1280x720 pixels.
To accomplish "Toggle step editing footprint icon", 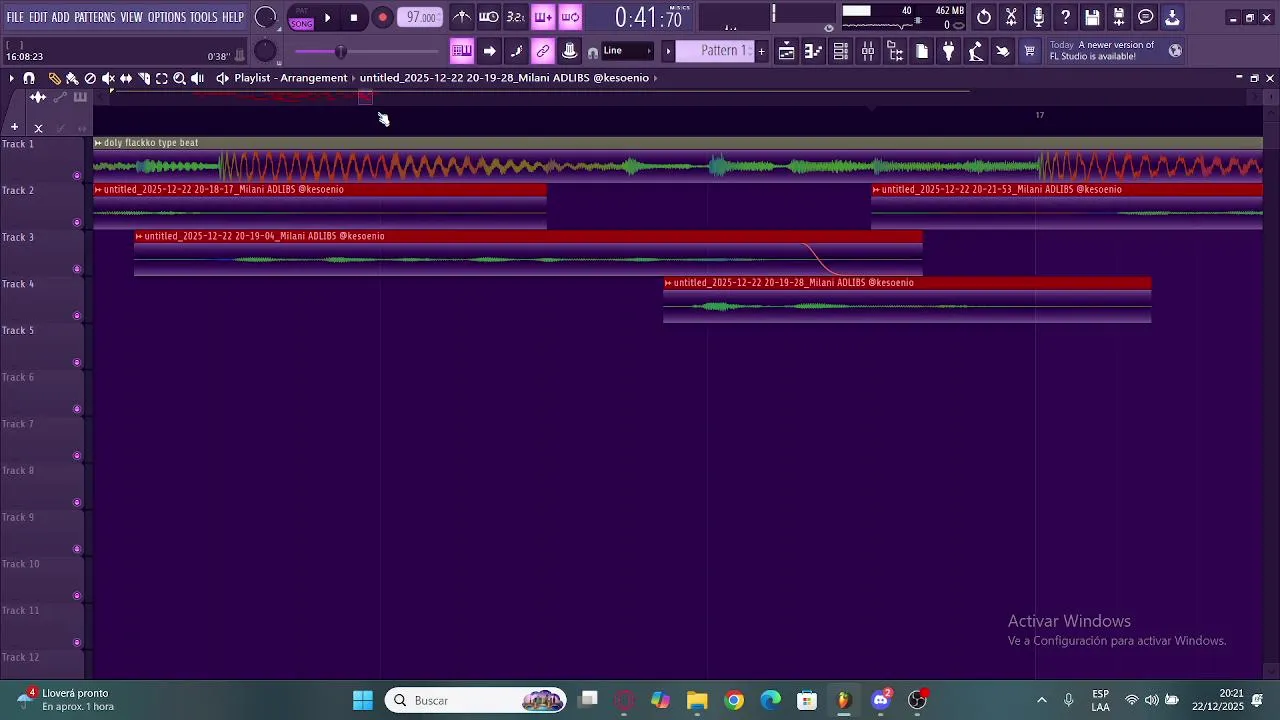I will click(x=516, y=51).
